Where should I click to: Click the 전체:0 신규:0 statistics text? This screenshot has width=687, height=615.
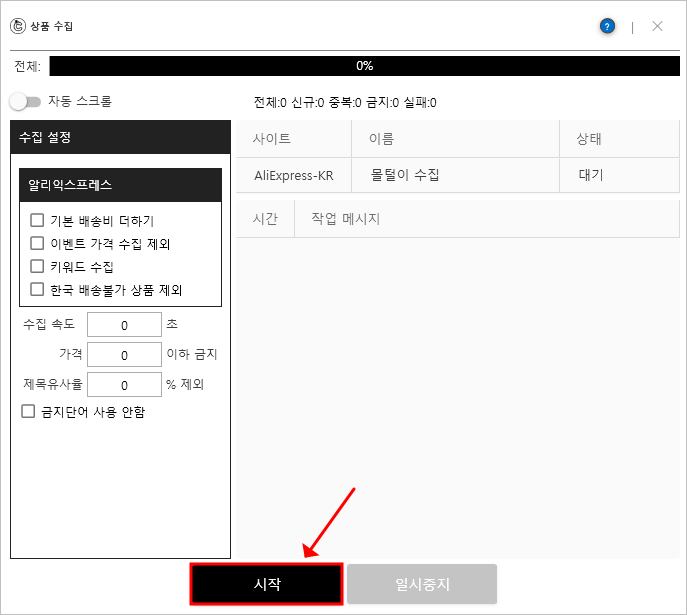point(345,102)
